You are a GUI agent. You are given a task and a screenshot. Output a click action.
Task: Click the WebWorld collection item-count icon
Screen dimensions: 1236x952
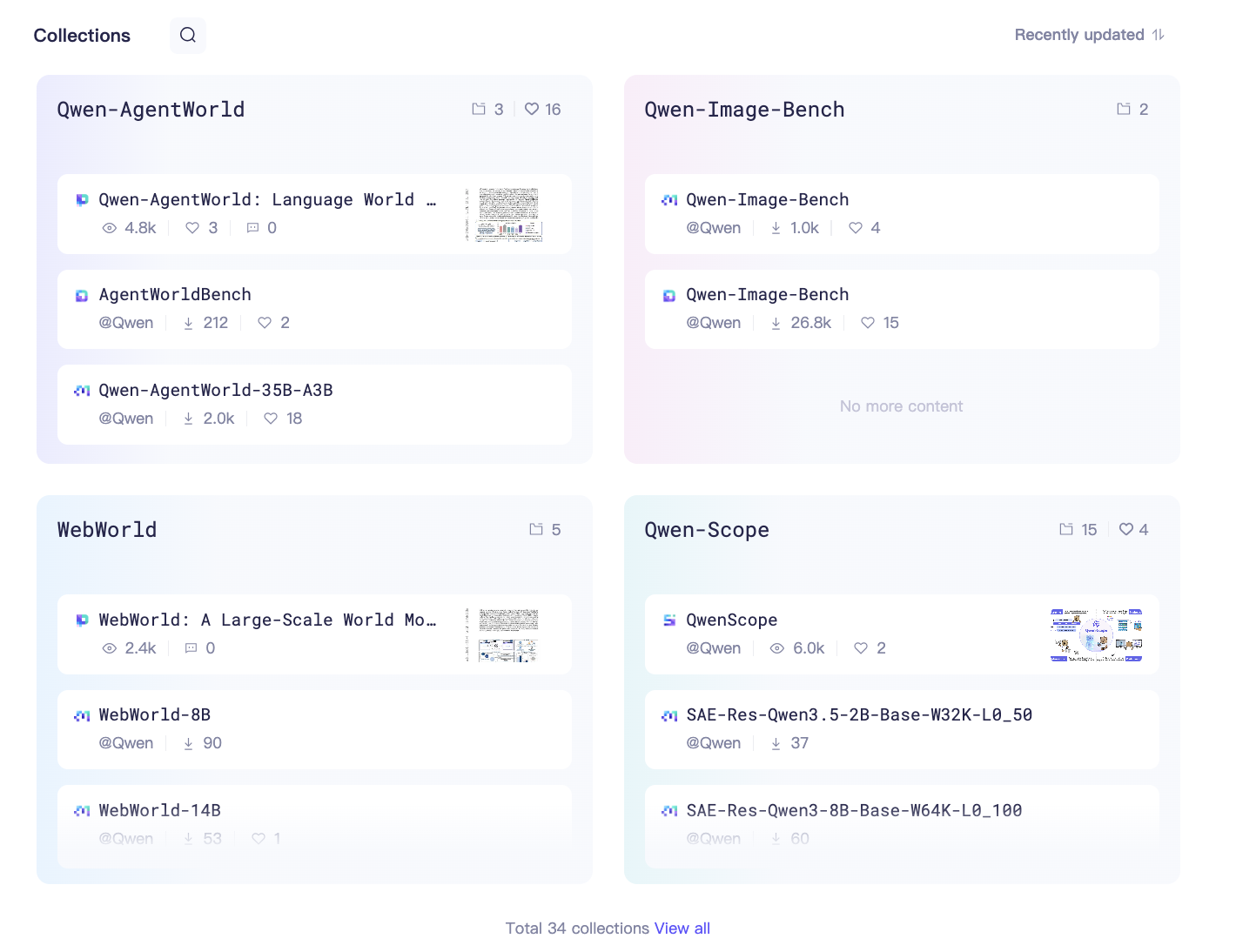pos(536,529)
